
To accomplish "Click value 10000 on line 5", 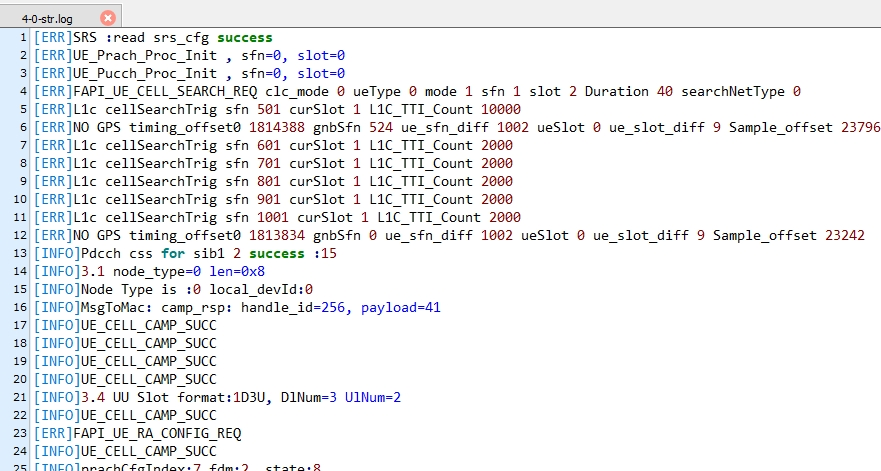I will (x=501, y=110).
